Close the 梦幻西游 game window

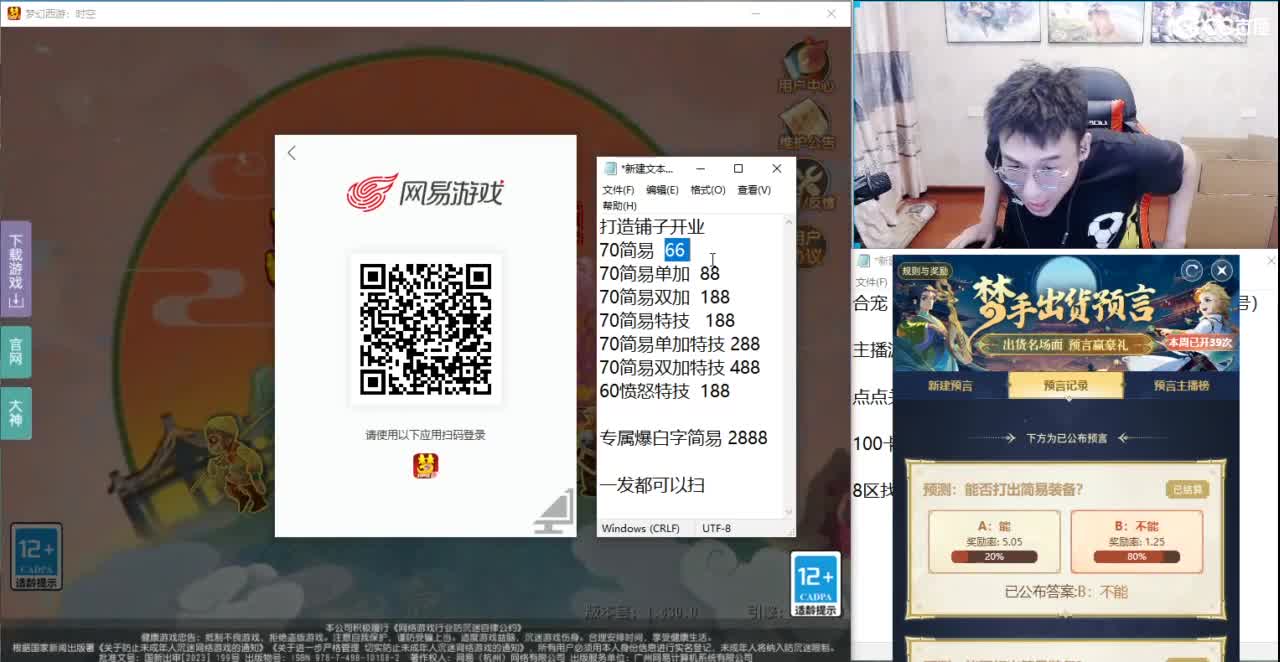(x=831, y=13)
